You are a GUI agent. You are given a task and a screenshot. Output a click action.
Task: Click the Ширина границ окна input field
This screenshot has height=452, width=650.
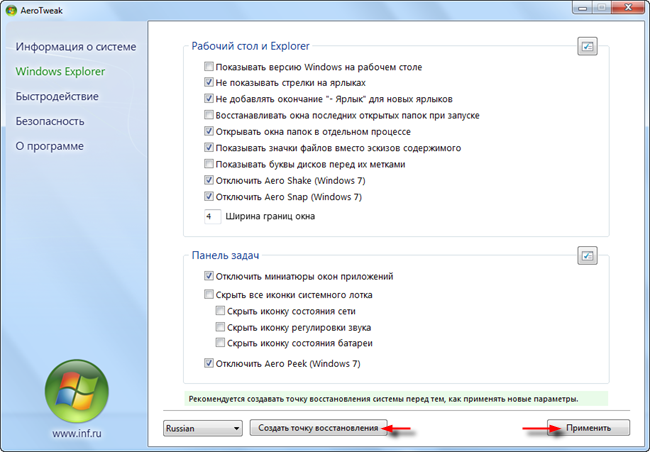point(212,216)
